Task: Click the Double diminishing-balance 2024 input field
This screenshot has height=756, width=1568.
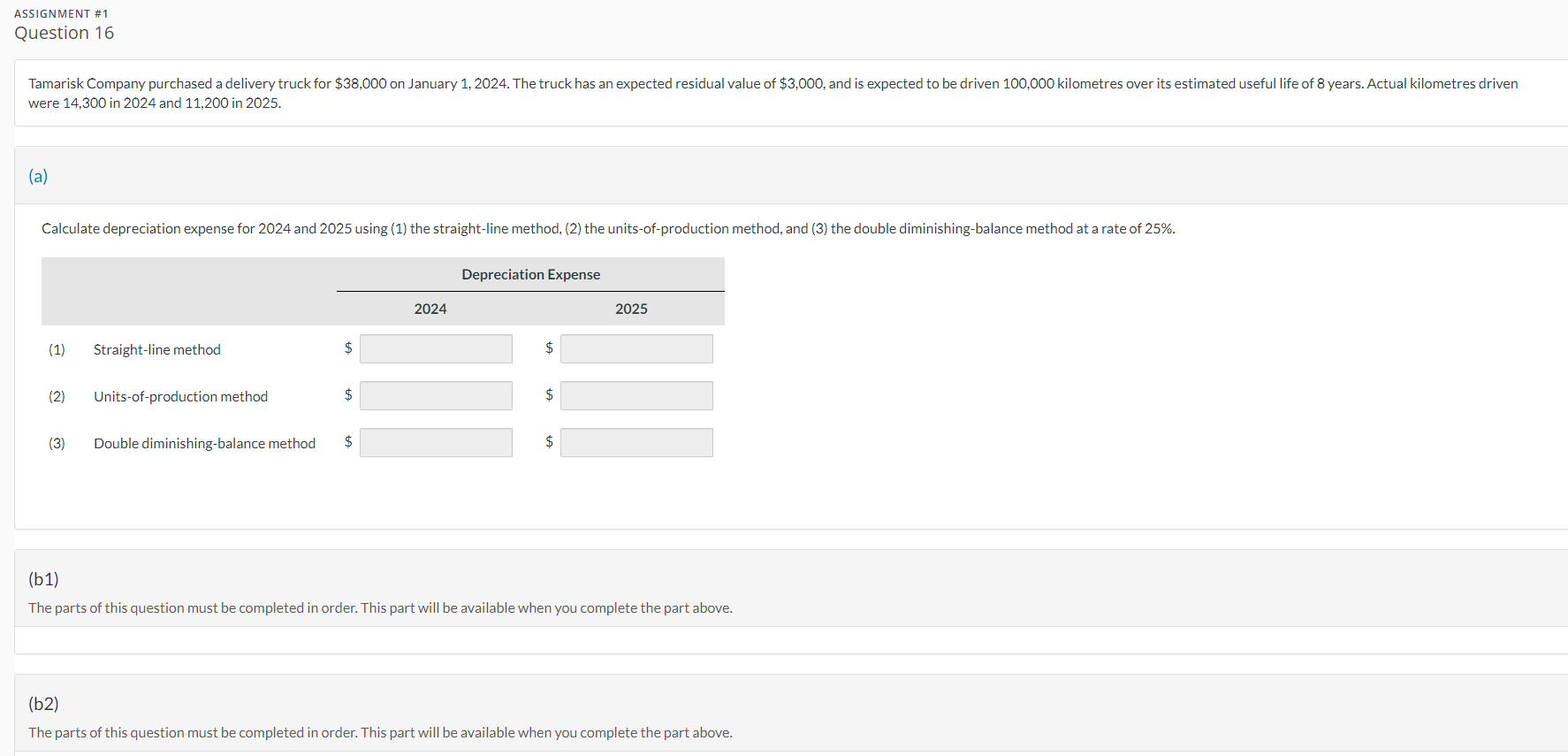Action: [x=436, y=442]
